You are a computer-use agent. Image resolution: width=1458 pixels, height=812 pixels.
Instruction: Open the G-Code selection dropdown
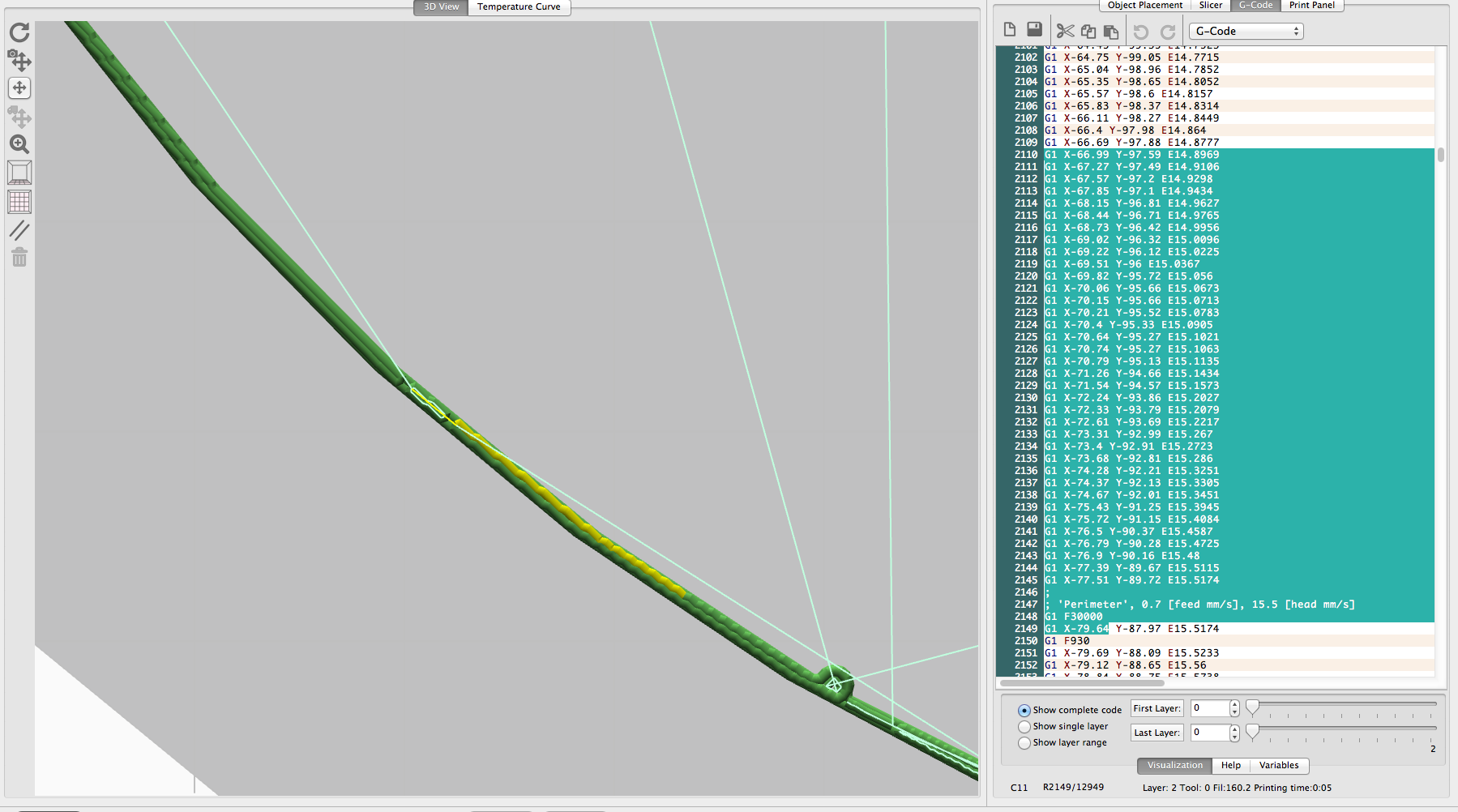point(1246,31)
